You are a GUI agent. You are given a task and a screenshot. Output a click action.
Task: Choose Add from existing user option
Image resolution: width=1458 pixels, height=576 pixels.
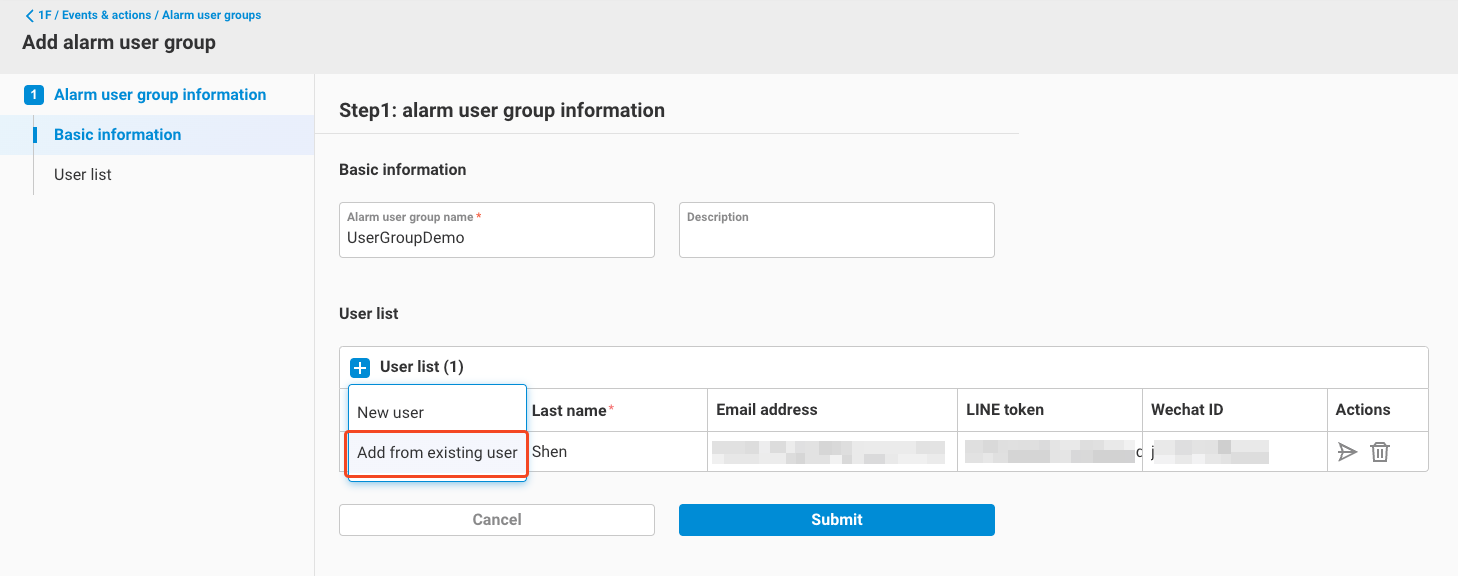[437, 453]
